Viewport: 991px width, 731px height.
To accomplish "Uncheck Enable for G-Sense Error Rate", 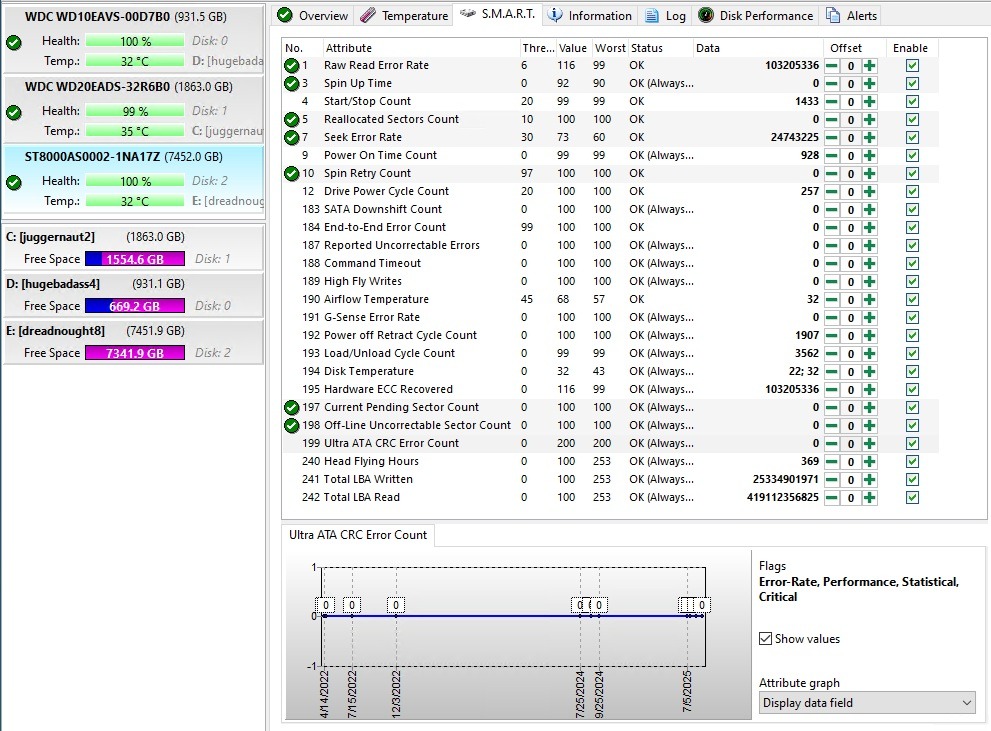I will point(912,318).
